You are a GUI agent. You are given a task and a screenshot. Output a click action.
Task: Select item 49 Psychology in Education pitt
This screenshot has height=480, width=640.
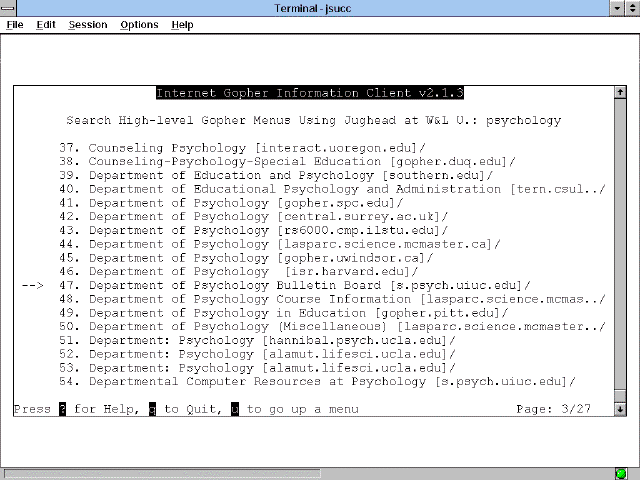283,313
